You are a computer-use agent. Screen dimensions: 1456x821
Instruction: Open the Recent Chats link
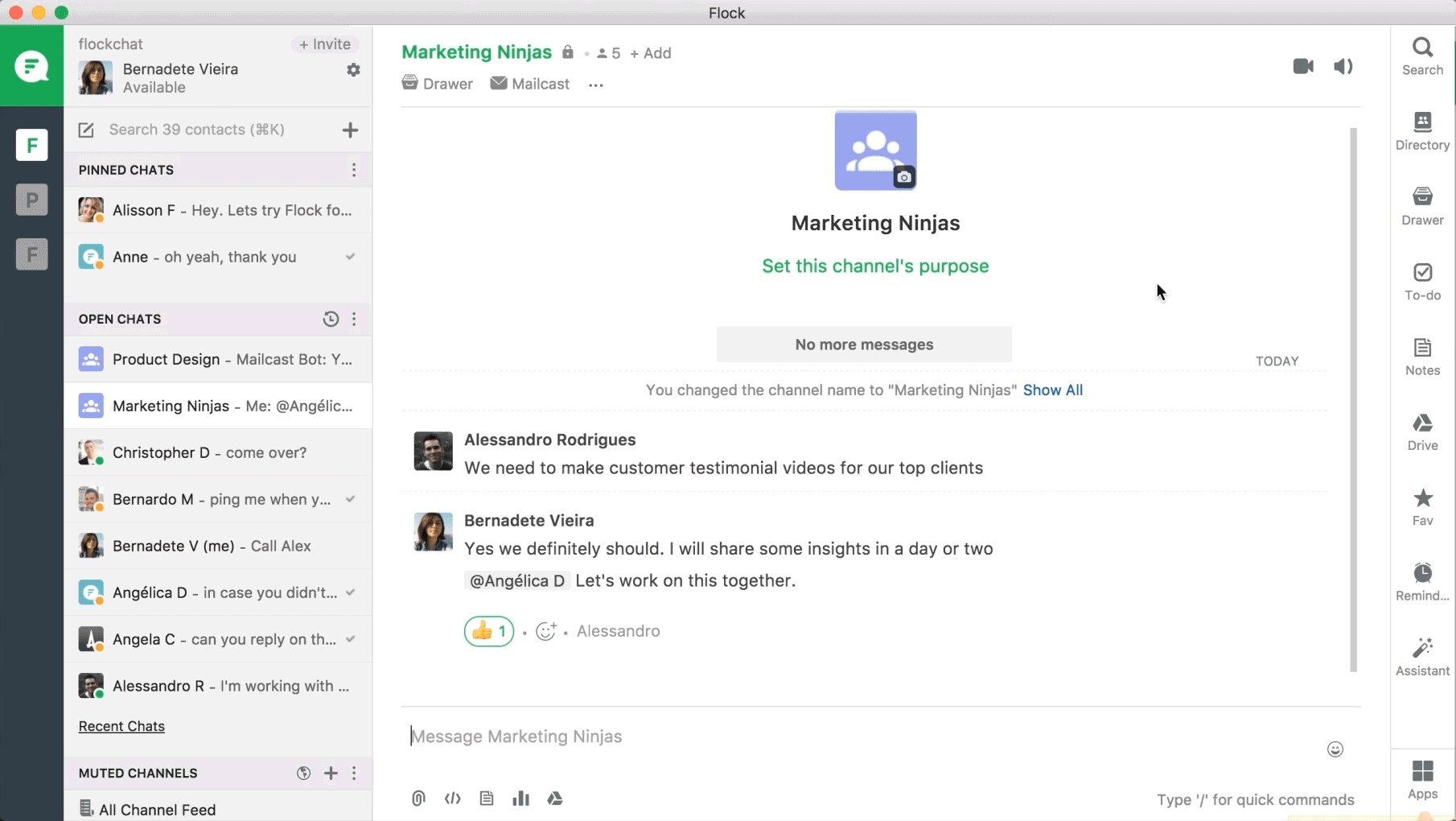[x=121, y=726]
